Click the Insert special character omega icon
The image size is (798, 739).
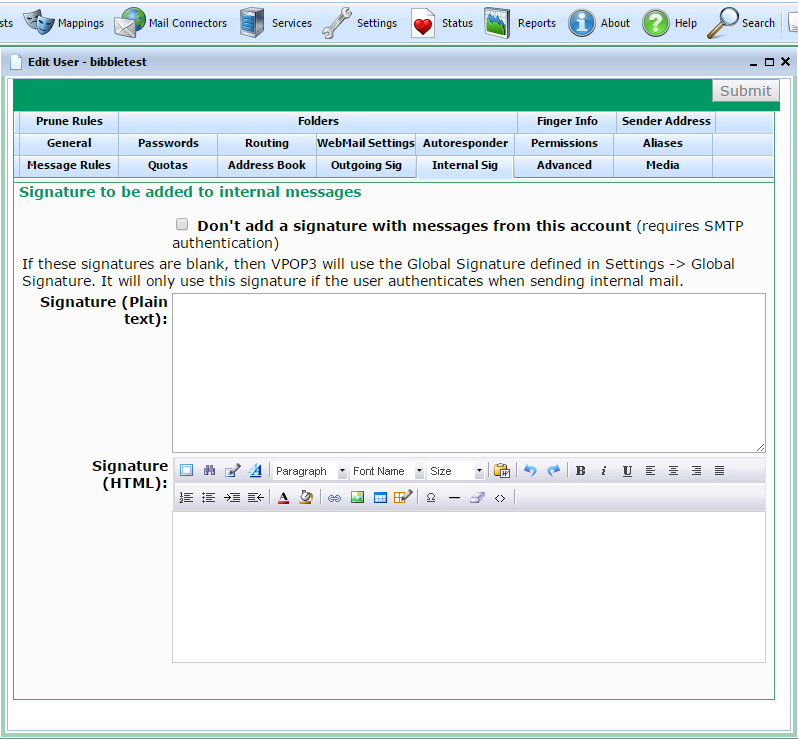[431, 498]
